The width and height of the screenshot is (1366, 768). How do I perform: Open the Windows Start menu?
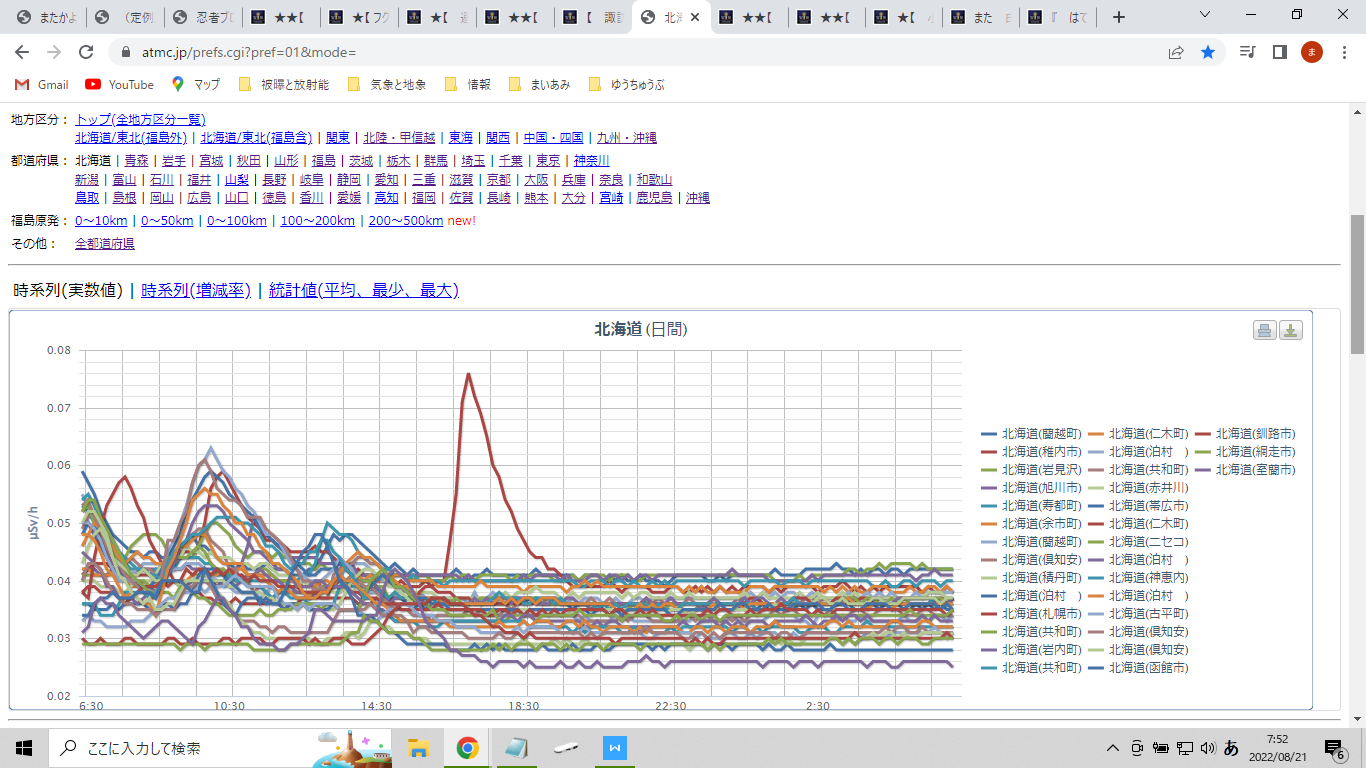(24, 747)
